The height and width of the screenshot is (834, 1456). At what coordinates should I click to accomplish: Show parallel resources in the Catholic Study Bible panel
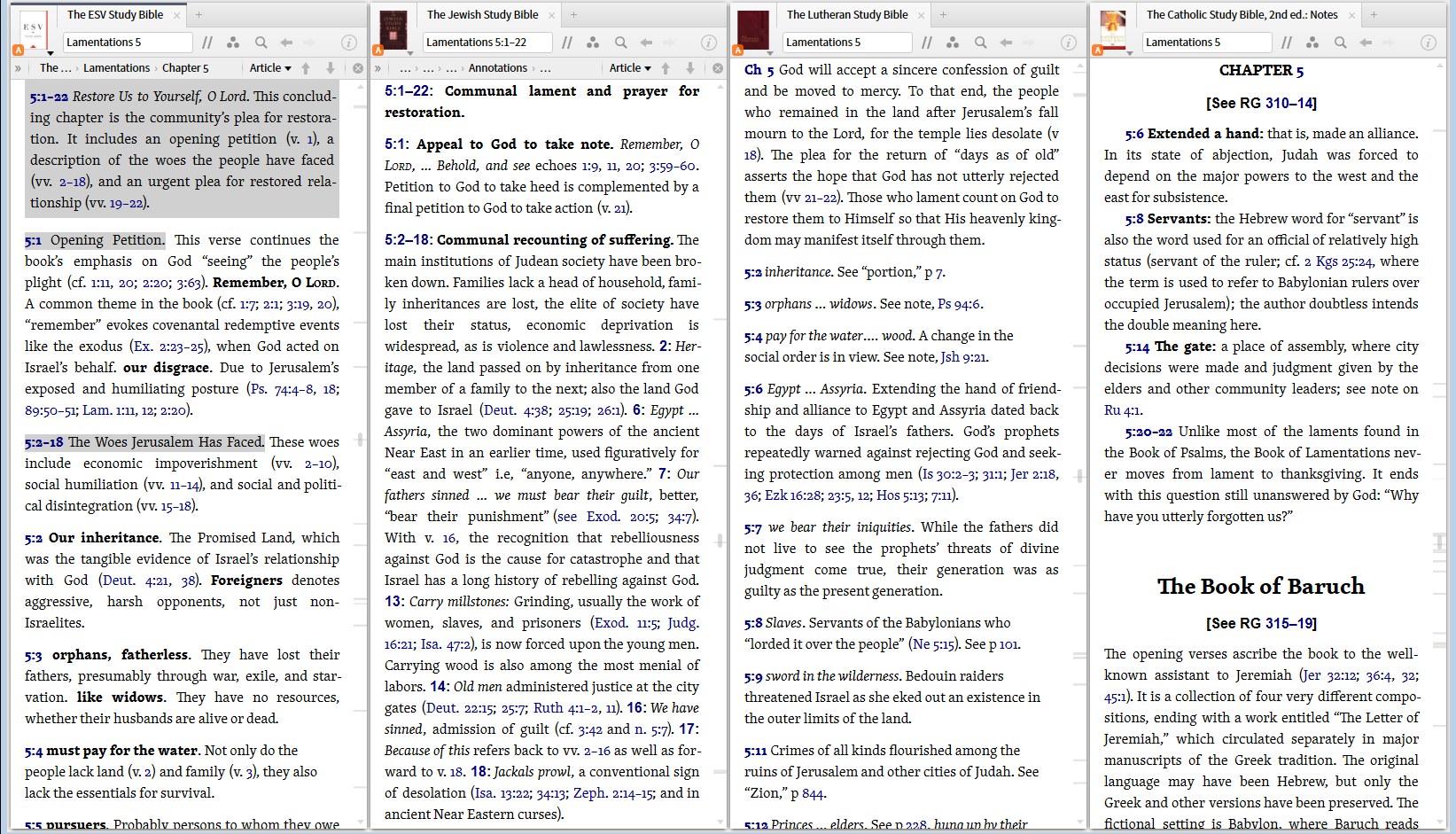point(1287,43)
